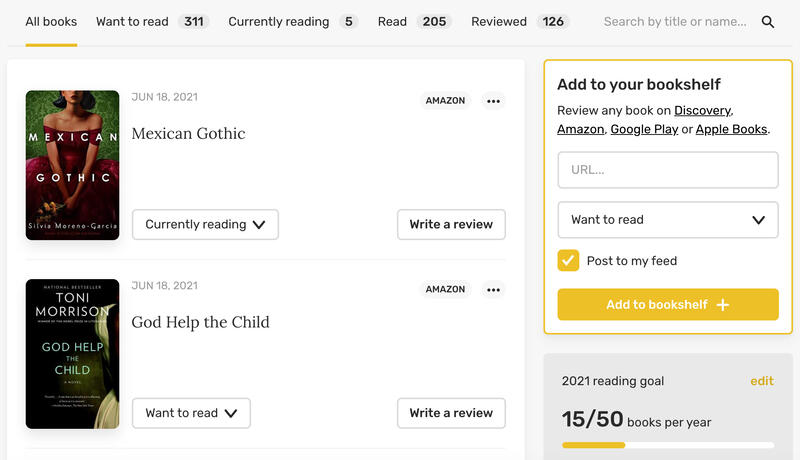Open the God Help the Child cover
Screen dimensions: 800x460
click(x=72, y=354)
